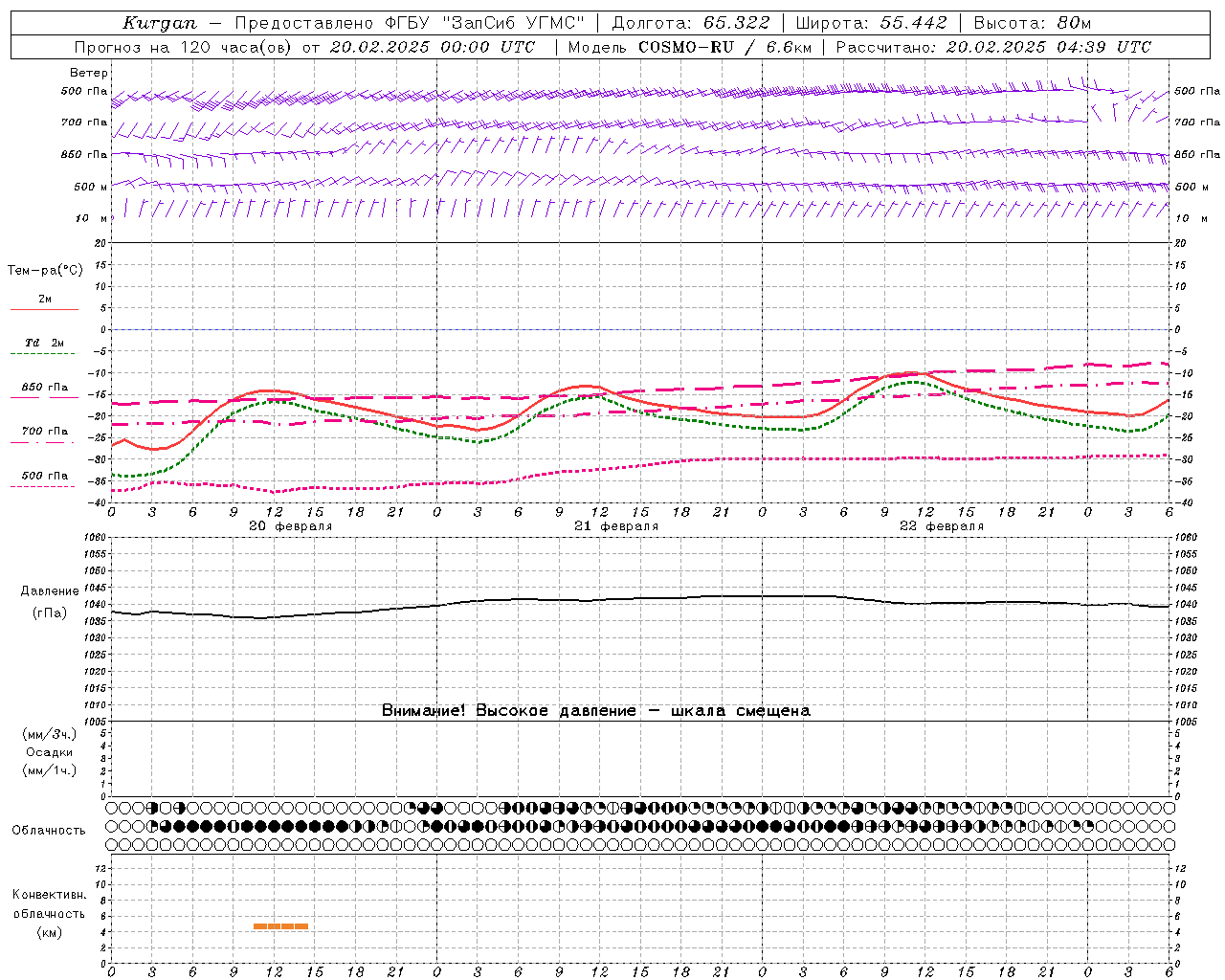1225x980 pixels.
Task: Select the Модель COSMO-RU / 6.6км text
Action: tap(689, 47)
